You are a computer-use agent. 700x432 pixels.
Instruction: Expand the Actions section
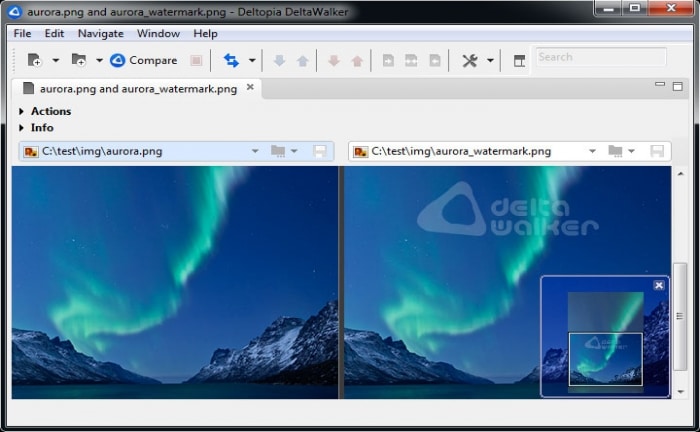pos(22,111)
